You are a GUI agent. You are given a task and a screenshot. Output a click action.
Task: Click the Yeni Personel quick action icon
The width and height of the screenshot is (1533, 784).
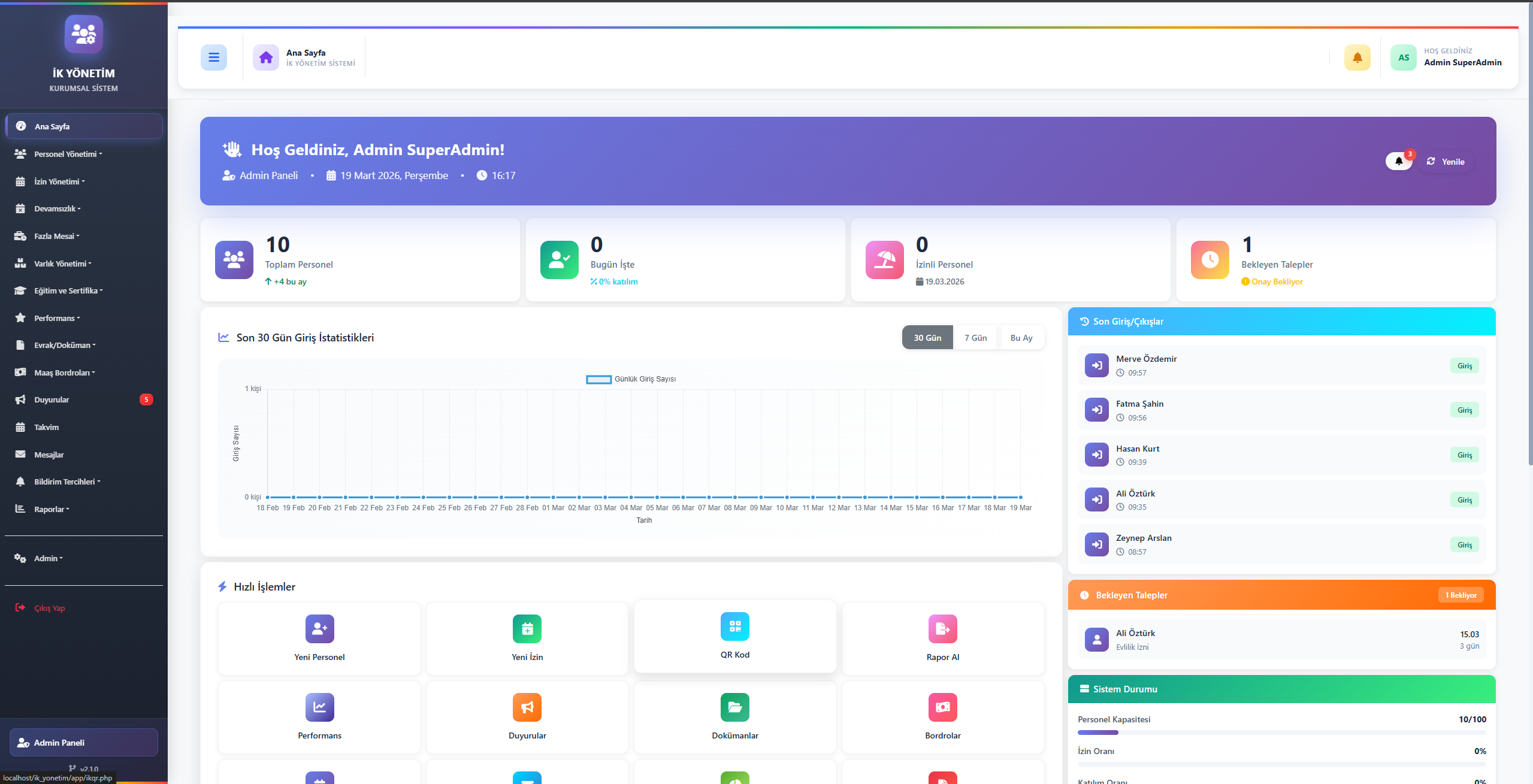[319, 629]
